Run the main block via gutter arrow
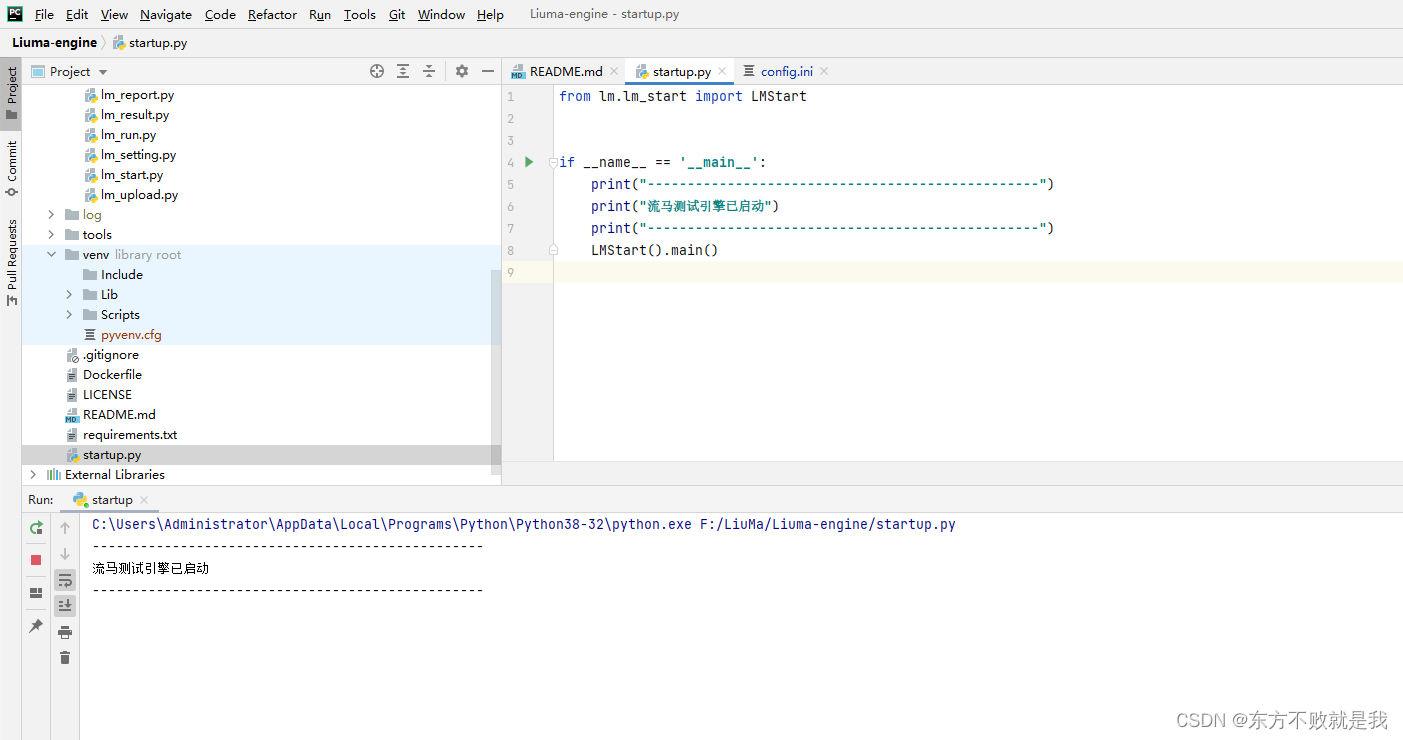 click(529, 162)
